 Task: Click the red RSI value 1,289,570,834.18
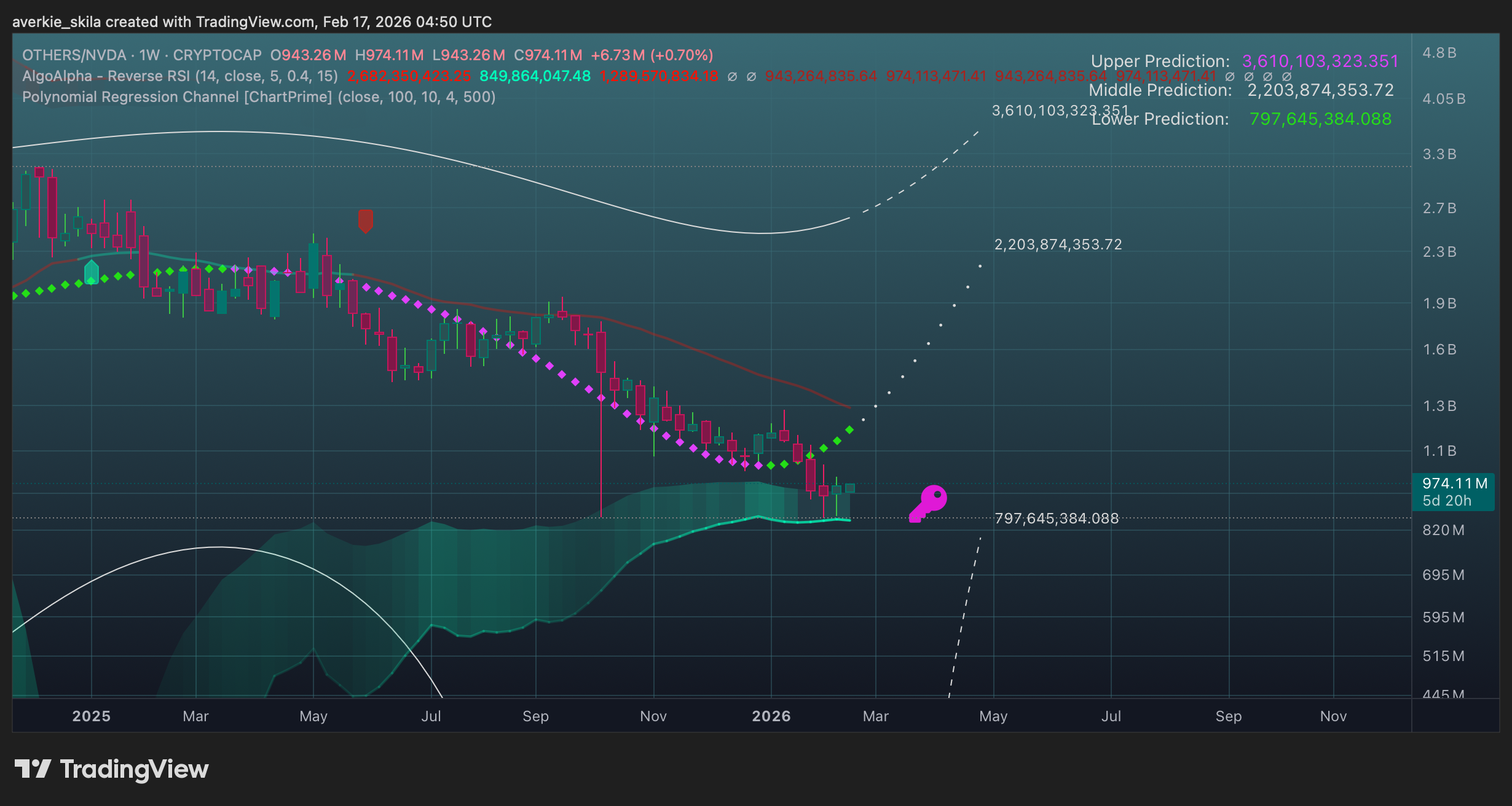[x=659, y=76]
